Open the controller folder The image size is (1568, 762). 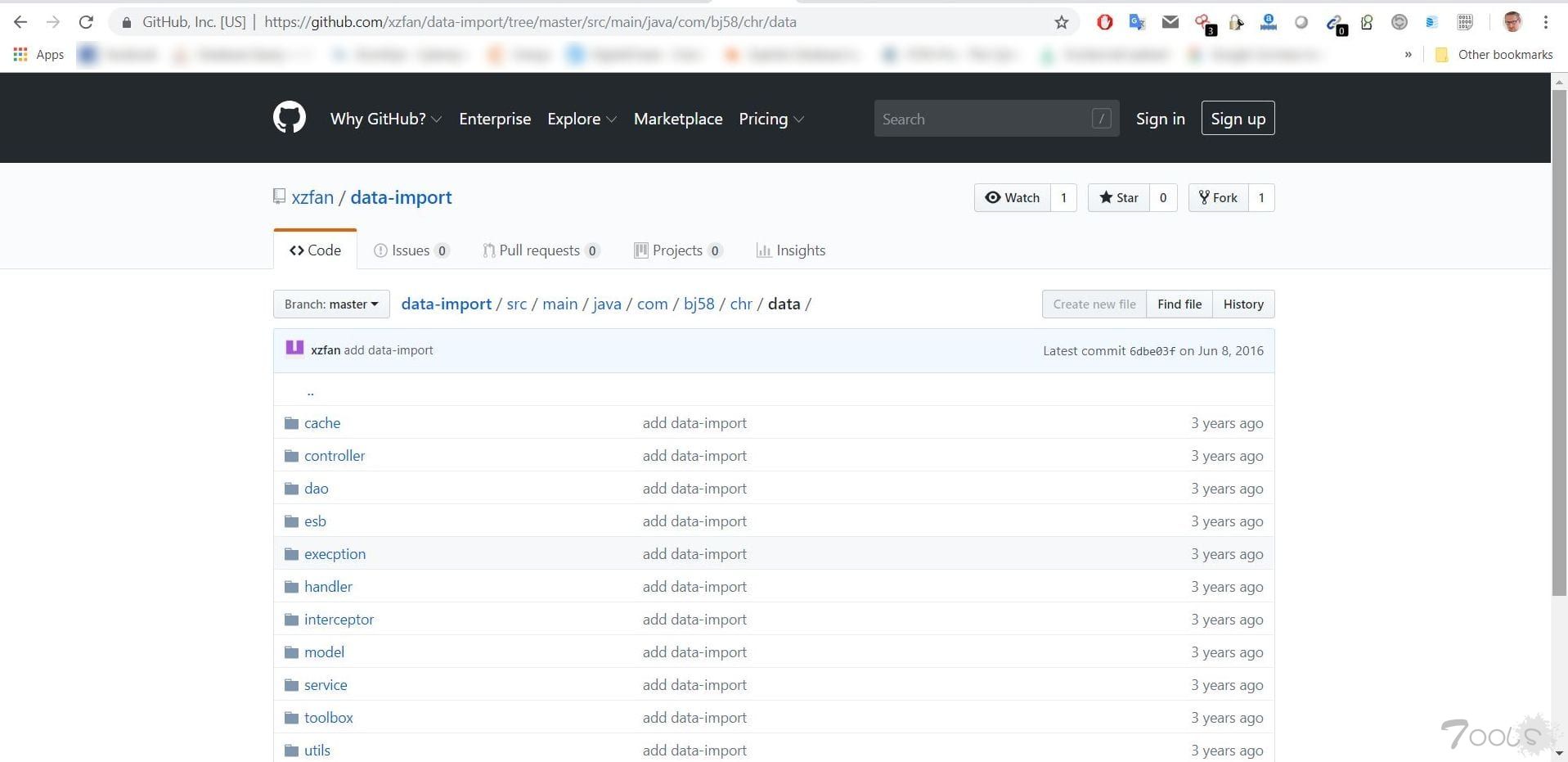335,456
